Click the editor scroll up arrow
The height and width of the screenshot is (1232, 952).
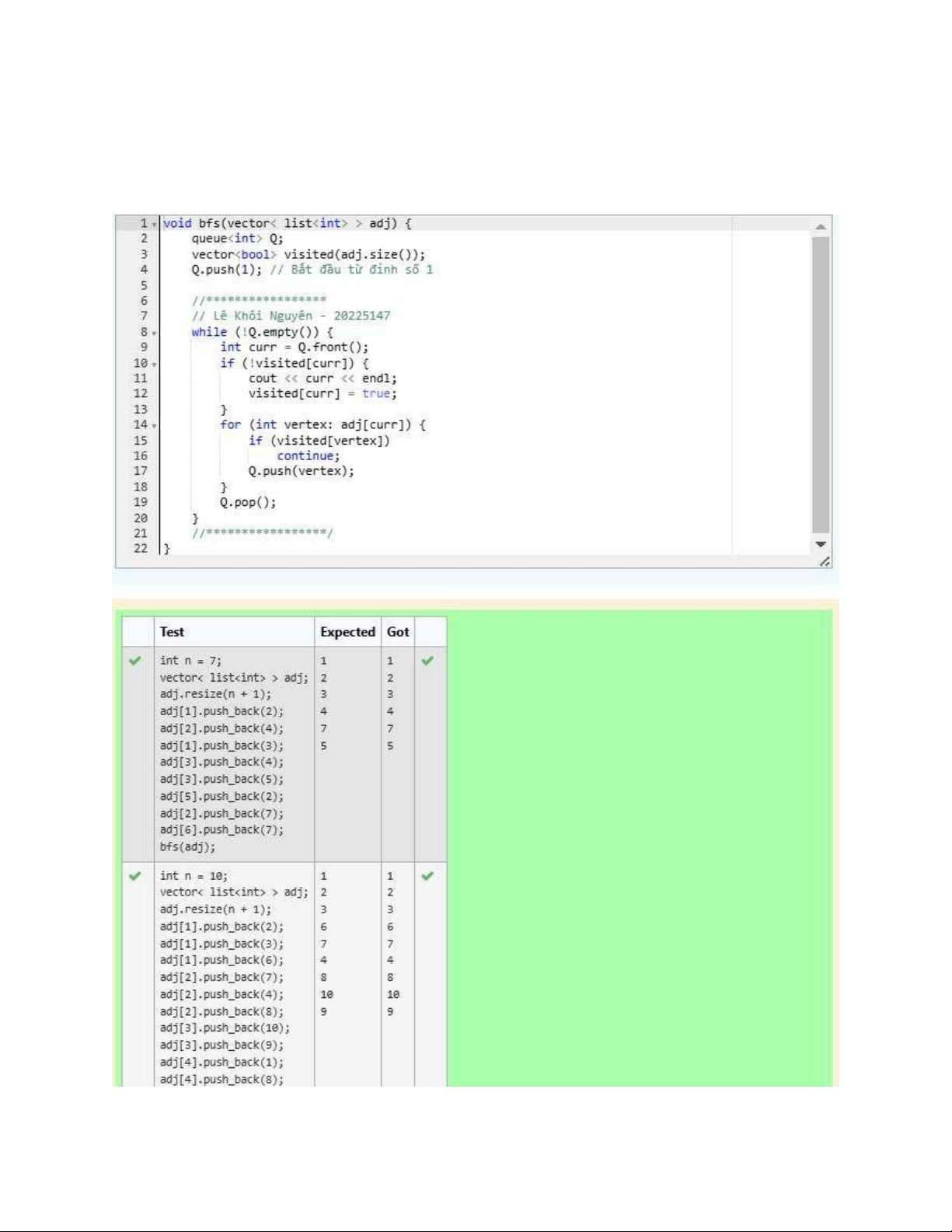click(820, 226)
